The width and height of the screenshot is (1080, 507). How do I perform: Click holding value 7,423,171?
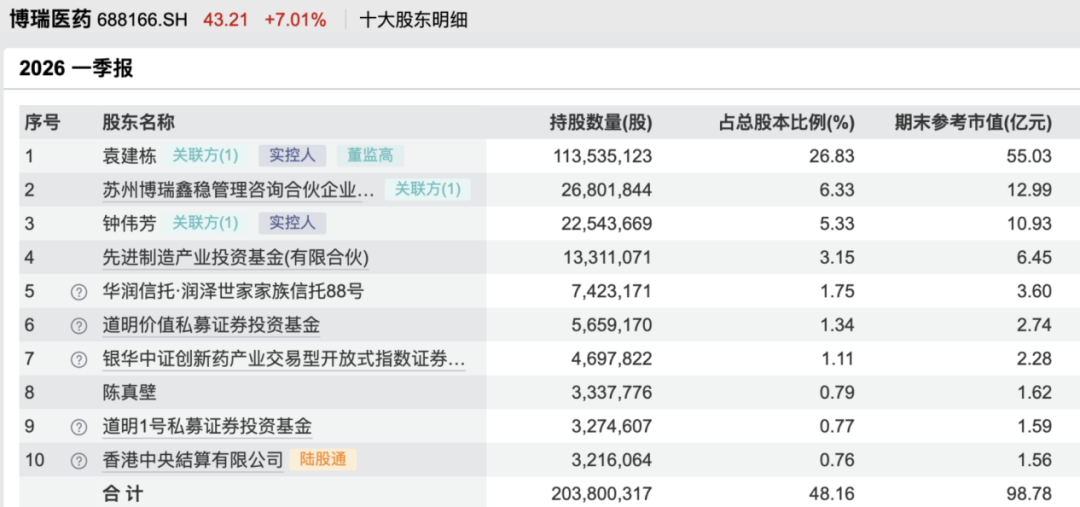(x=612, y=291)
